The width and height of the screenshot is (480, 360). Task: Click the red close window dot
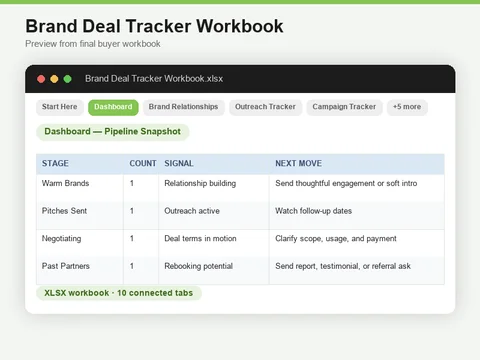pos(41,79)
